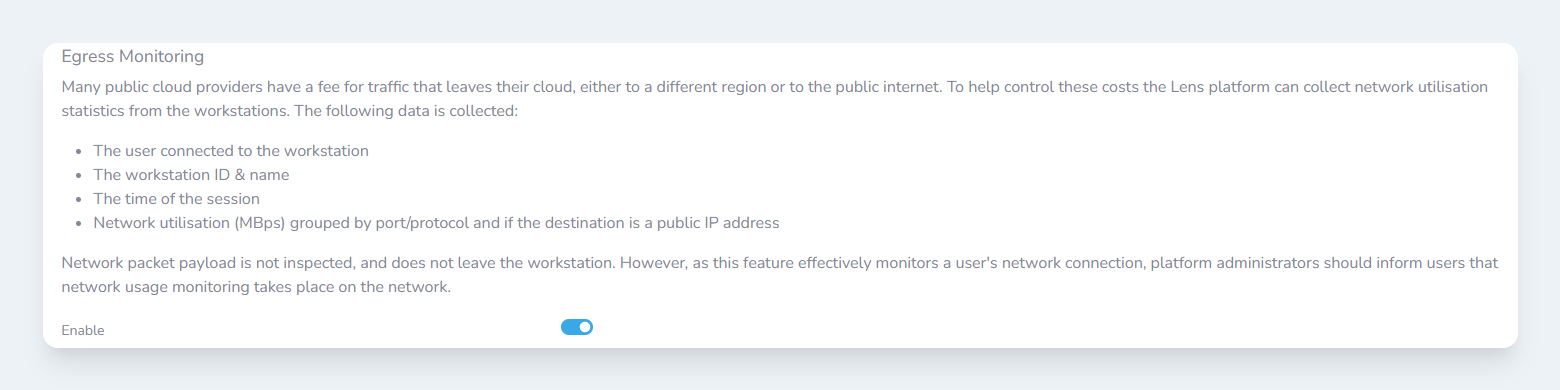This screenshot has width=1560, height=390.
Task: Click 'The user connected to the workstation' bullet
Action: [231, 151]
